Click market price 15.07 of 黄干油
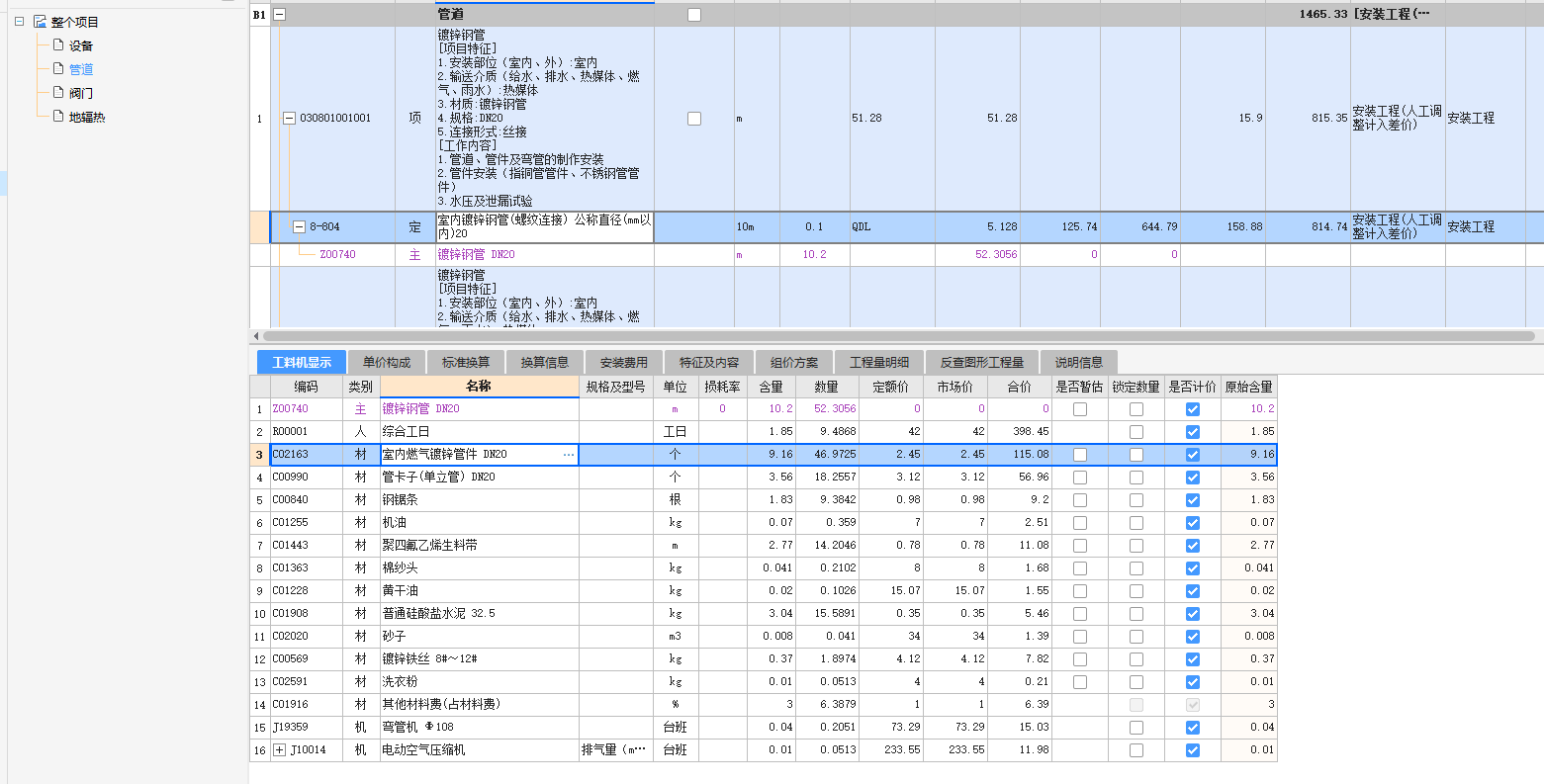Image resolution: width=1544 pixels, height=784 pixels. [955, 591]
